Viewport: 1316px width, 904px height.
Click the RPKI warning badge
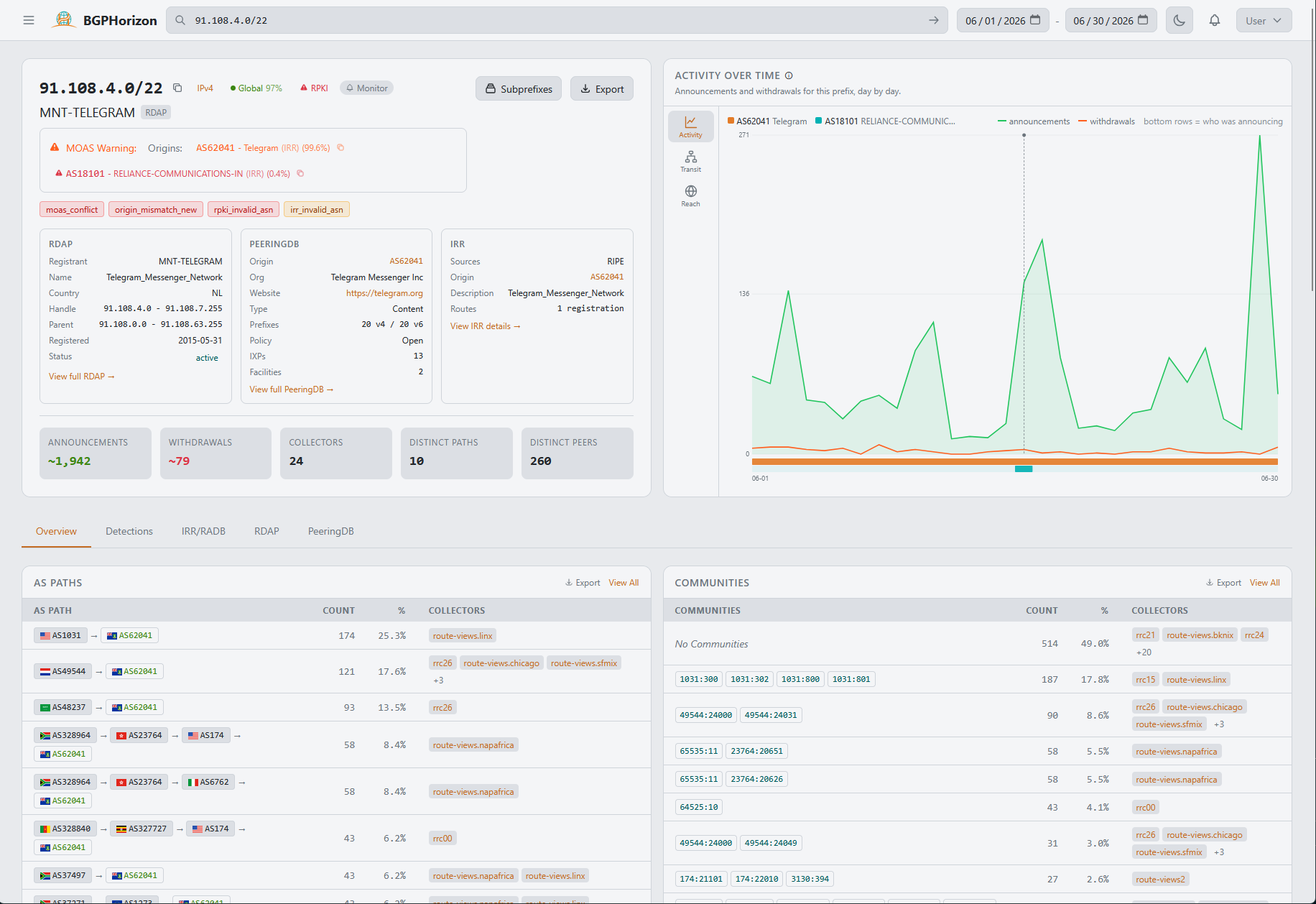click(314, 88)
